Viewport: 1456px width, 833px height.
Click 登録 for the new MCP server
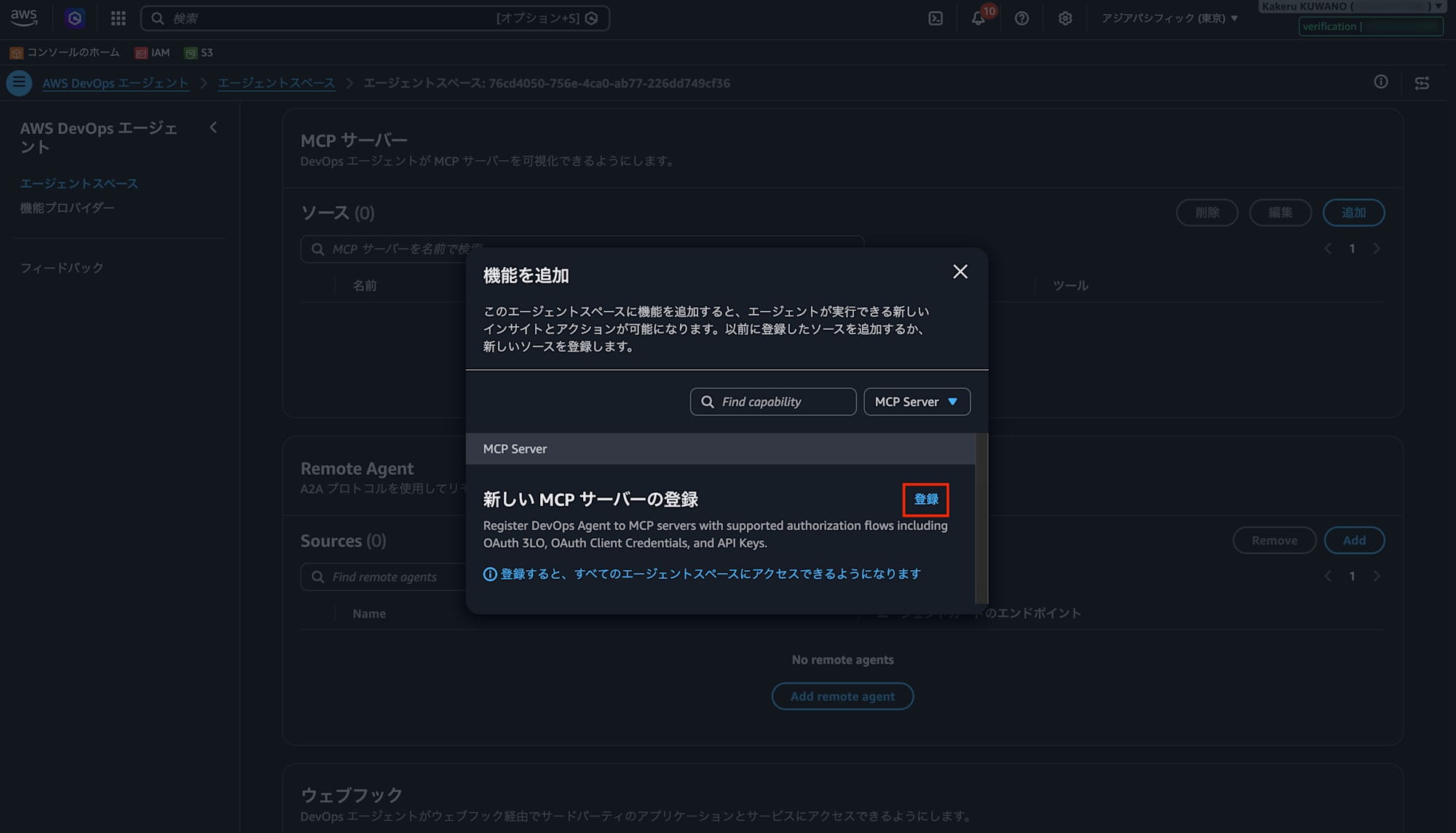coord(926,500)
